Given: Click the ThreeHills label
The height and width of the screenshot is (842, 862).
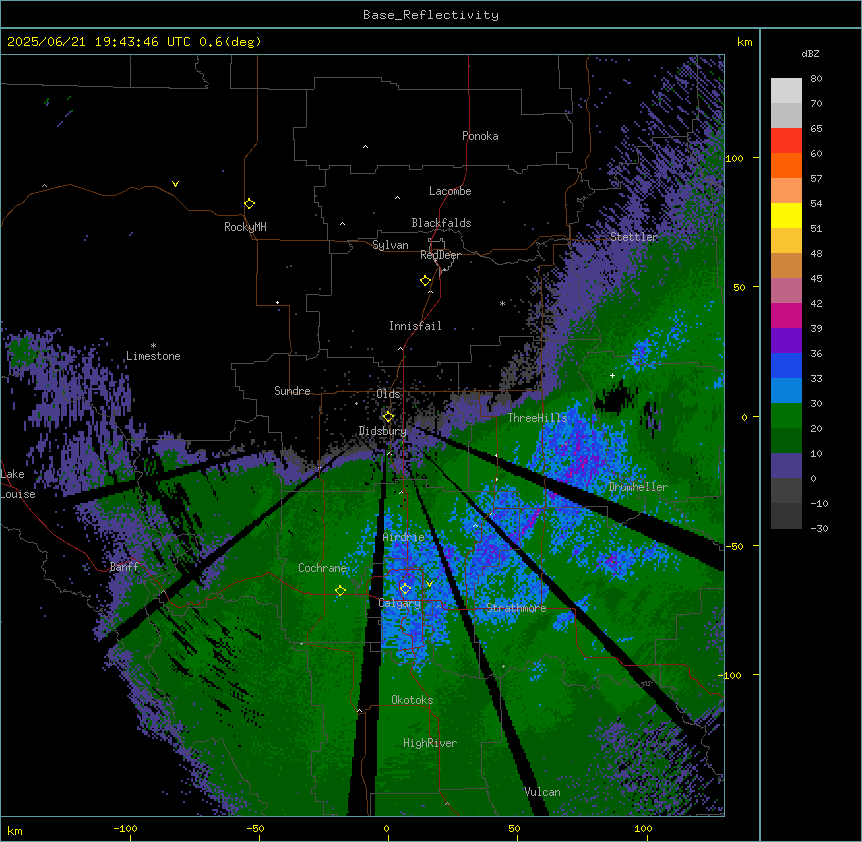Looking at the screenshot, I should tap(537, 418).
